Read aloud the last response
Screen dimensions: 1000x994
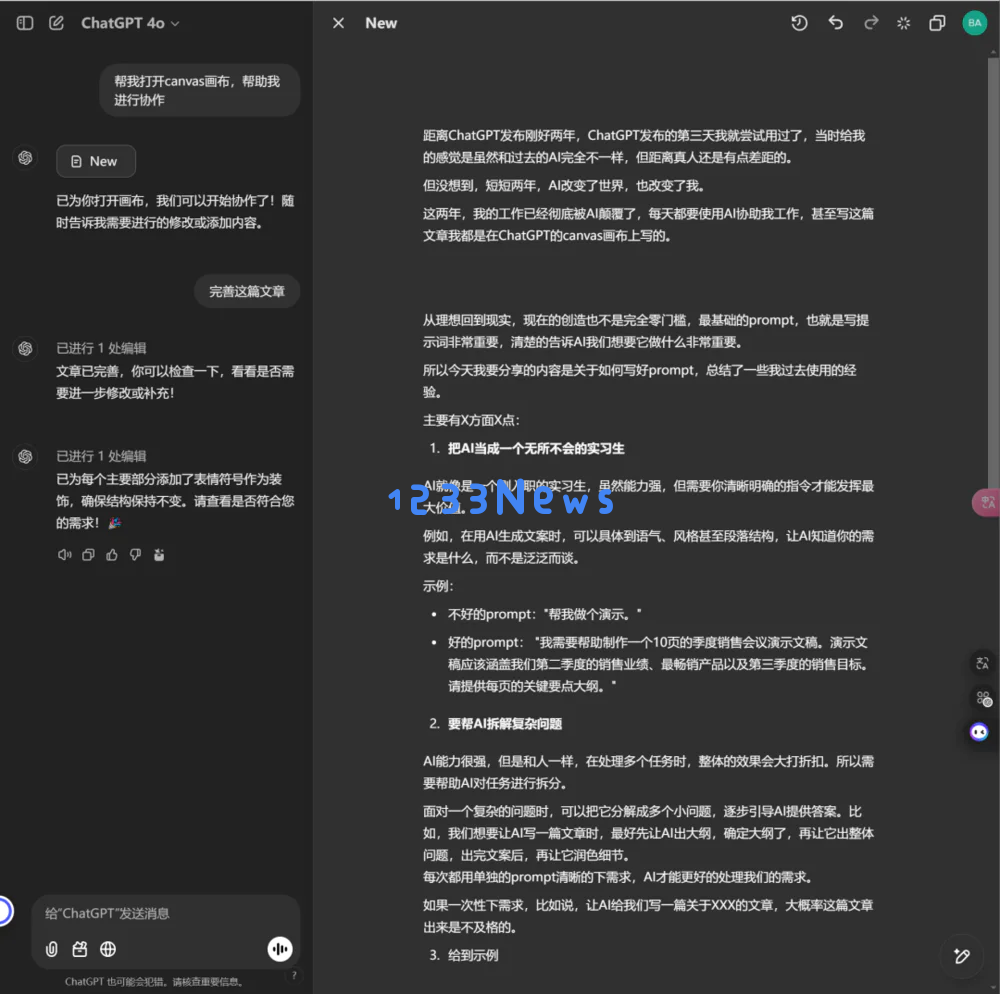(64, 555)
